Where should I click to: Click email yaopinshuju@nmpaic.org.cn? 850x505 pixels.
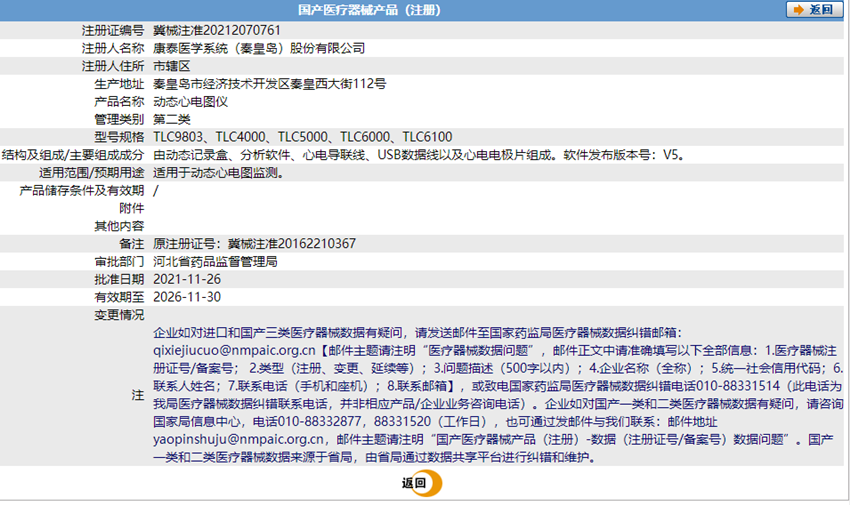pyautogui.click(x=239, y=439)
